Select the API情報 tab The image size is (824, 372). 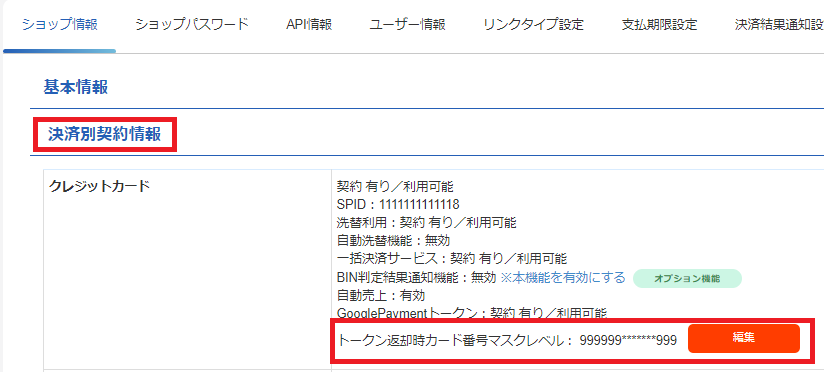tap(309, 25)
